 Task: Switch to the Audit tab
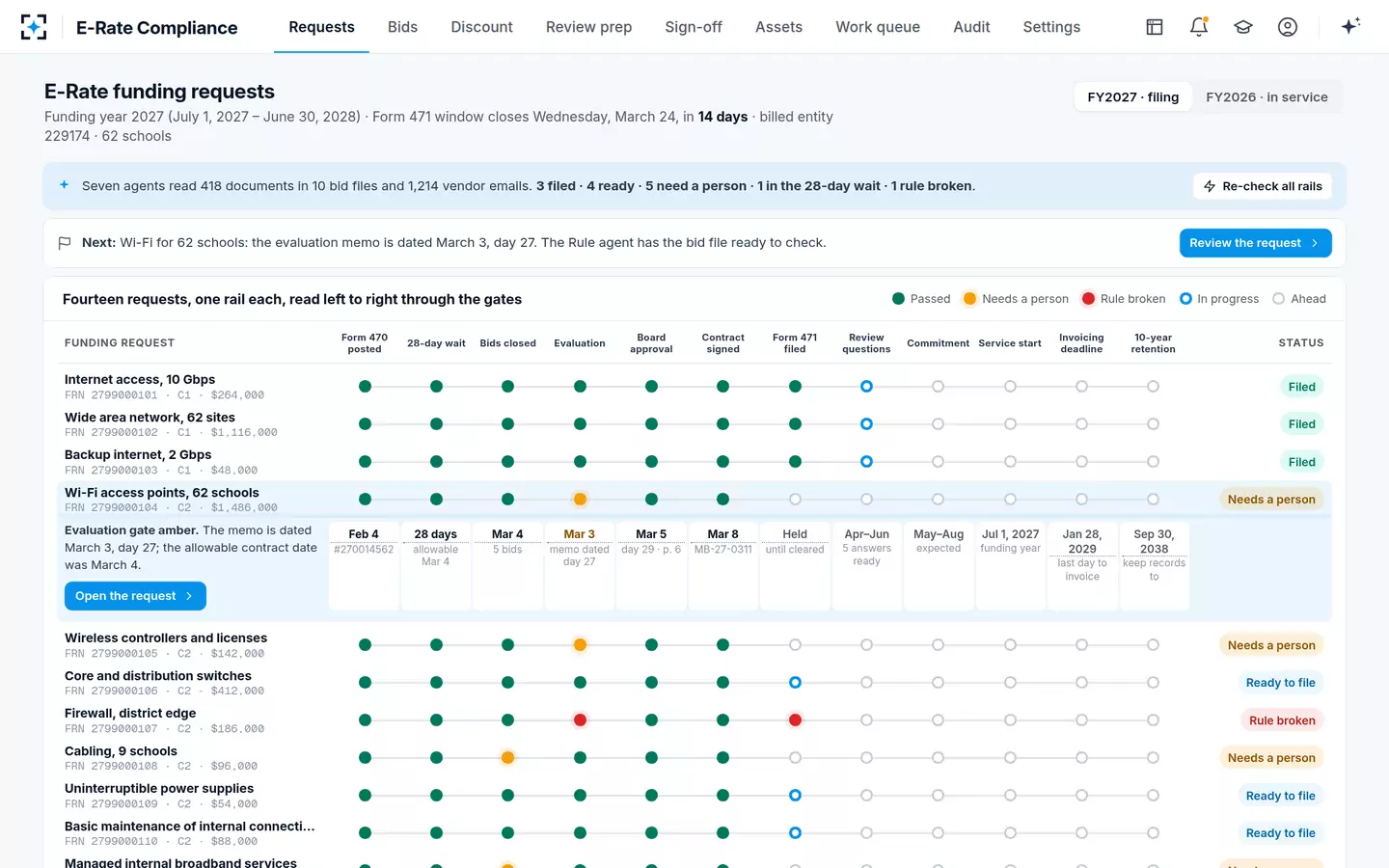pyautogui.click(x=971, y=27)
